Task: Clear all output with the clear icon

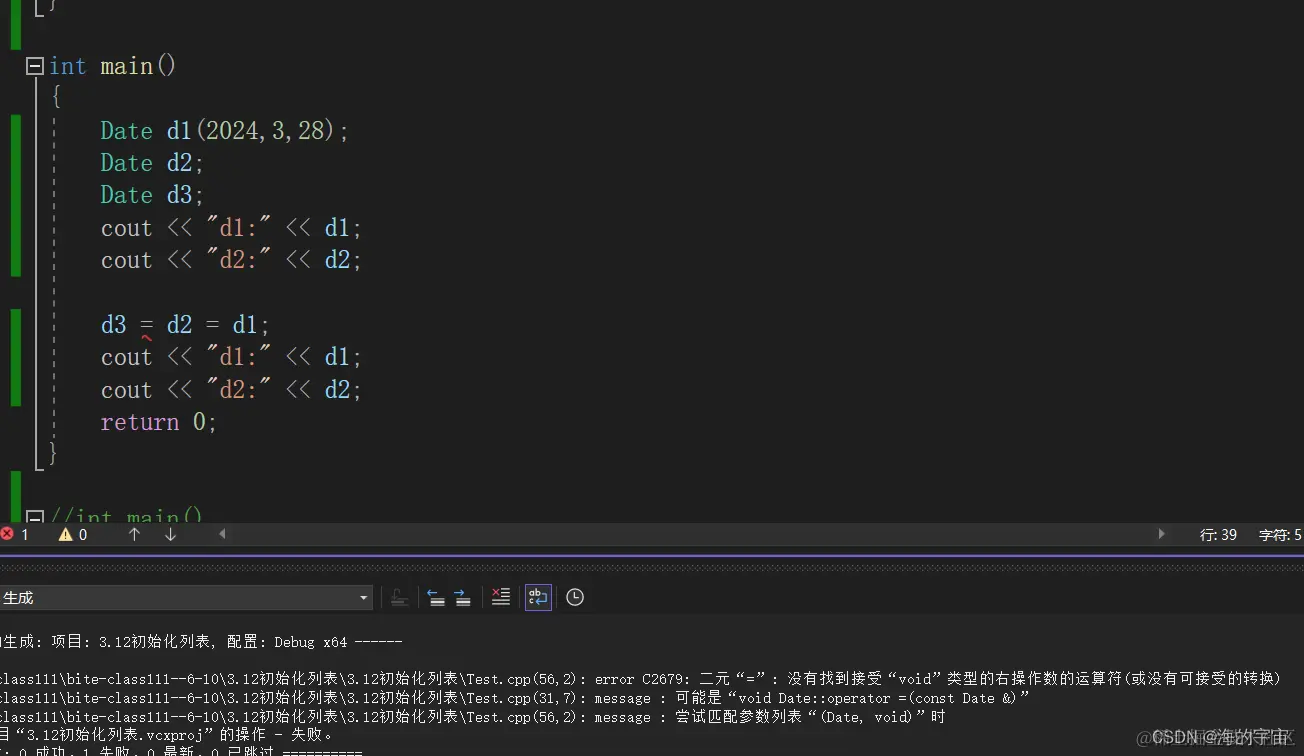Action: pyautogui.click(x=501, y=598)
